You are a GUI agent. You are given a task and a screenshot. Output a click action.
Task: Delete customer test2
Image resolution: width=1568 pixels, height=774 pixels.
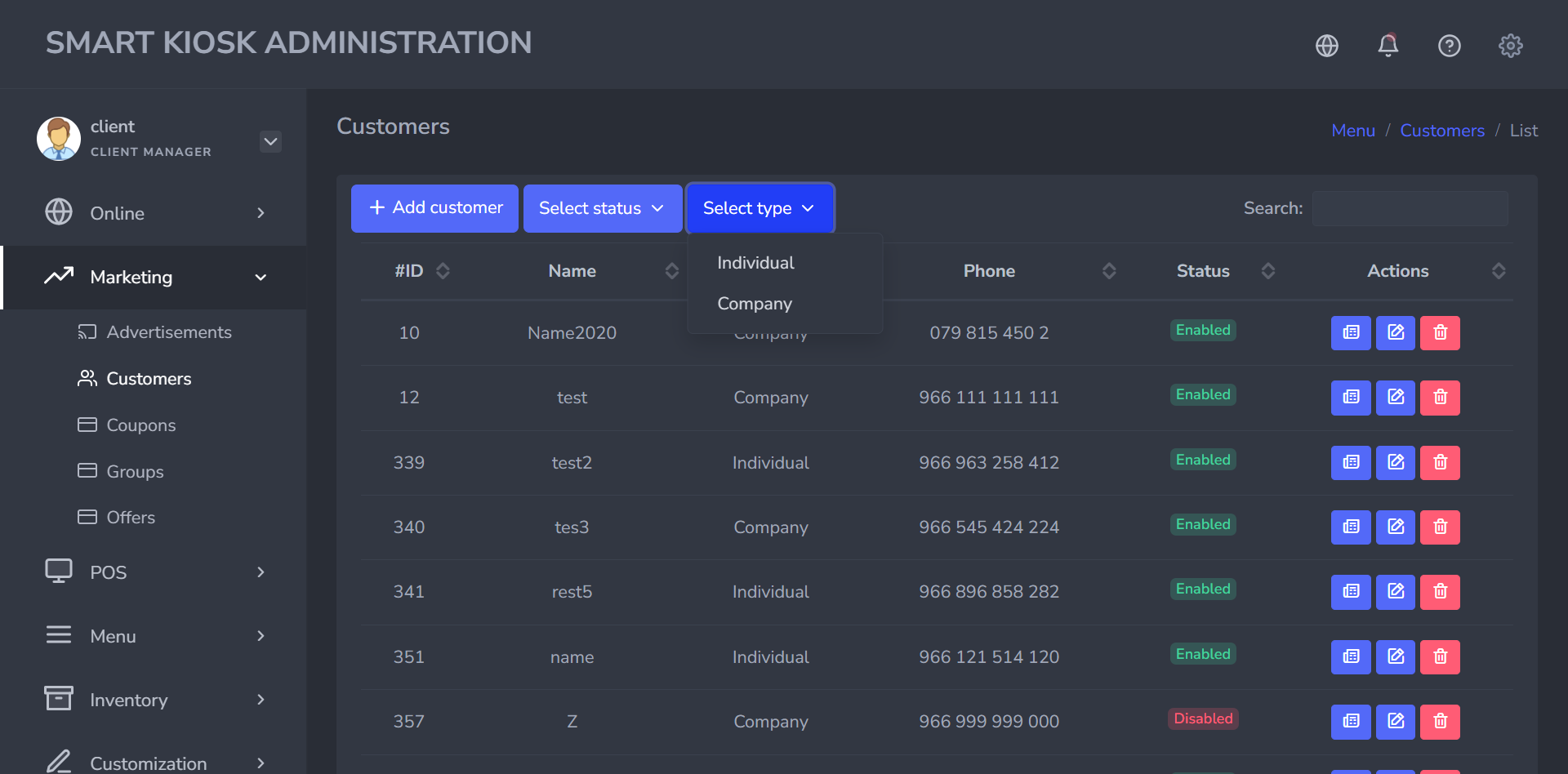click(x=1440, y=463)
